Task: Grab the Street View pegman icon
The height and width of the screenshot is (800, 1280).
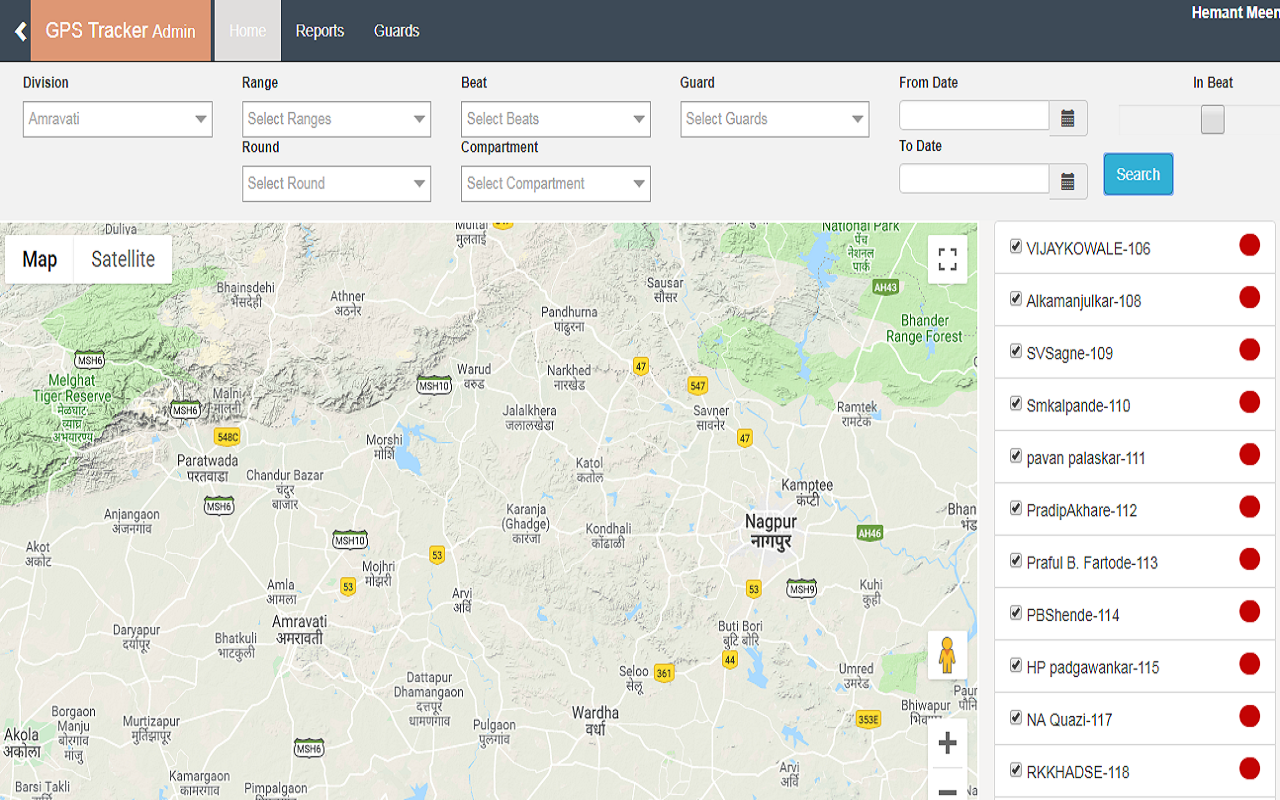Action: click(947, 656)
